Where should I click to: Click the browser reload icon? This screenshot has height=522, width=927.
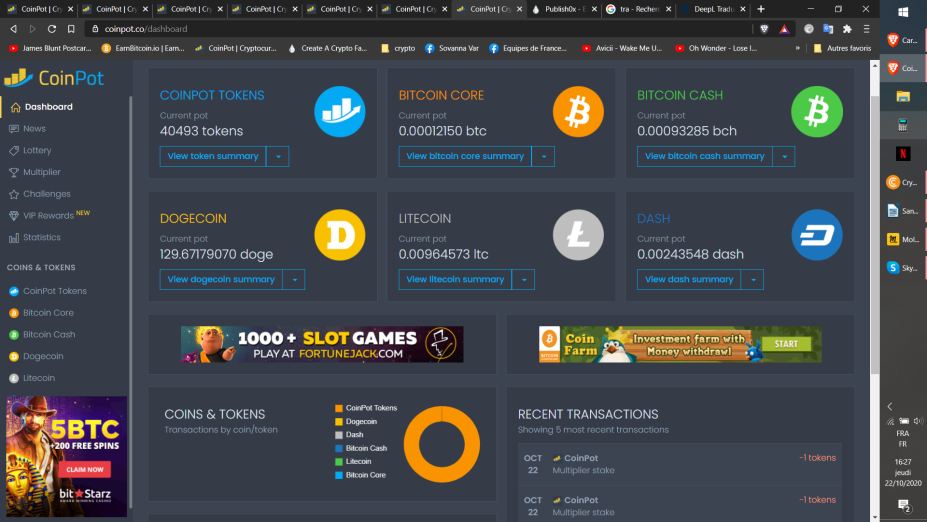click(x=52, y=28)
